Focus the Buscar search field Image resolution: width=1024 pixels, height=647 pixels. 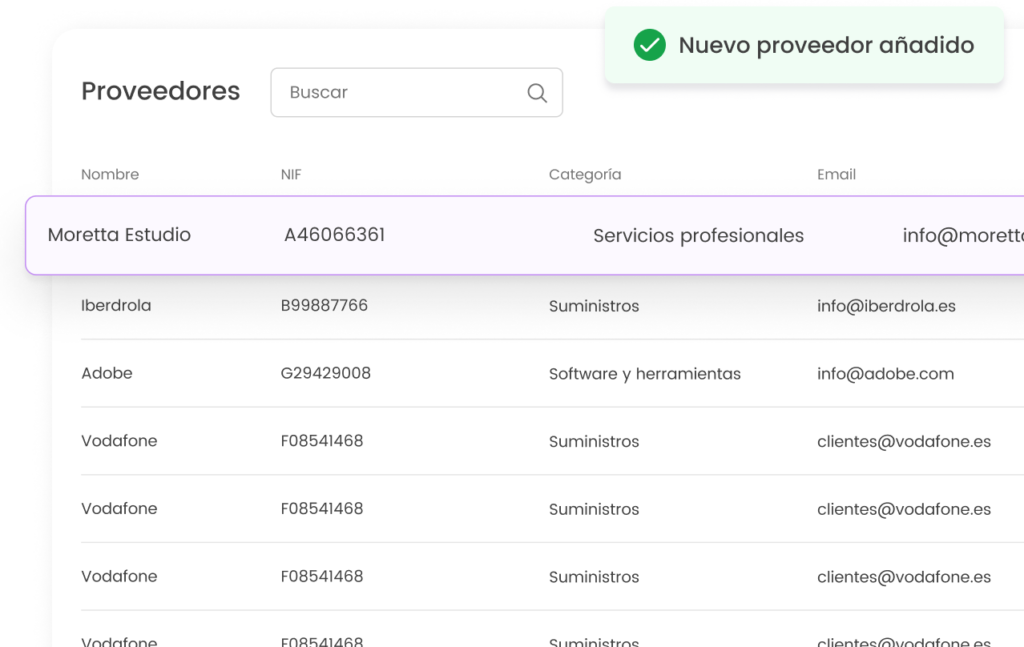click(x=417, y=93)
